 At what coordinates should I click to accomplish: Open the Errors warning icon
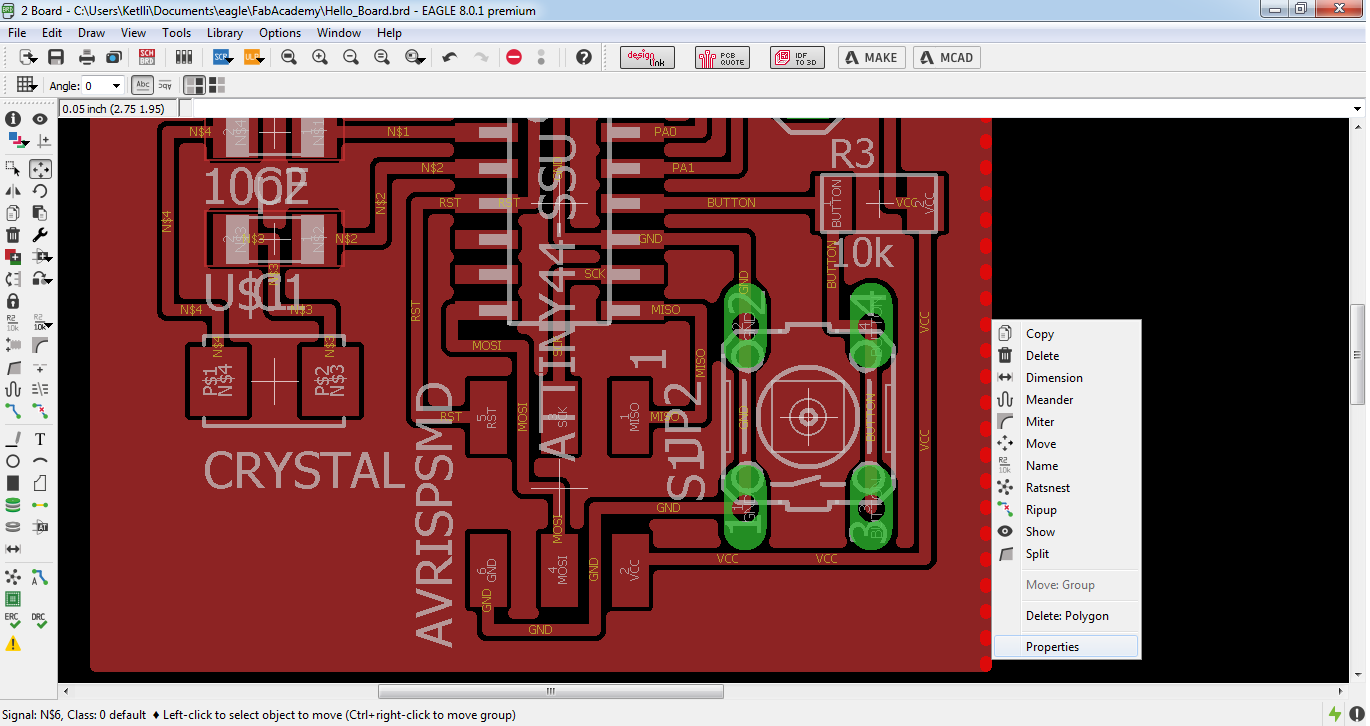click(13, 644)
